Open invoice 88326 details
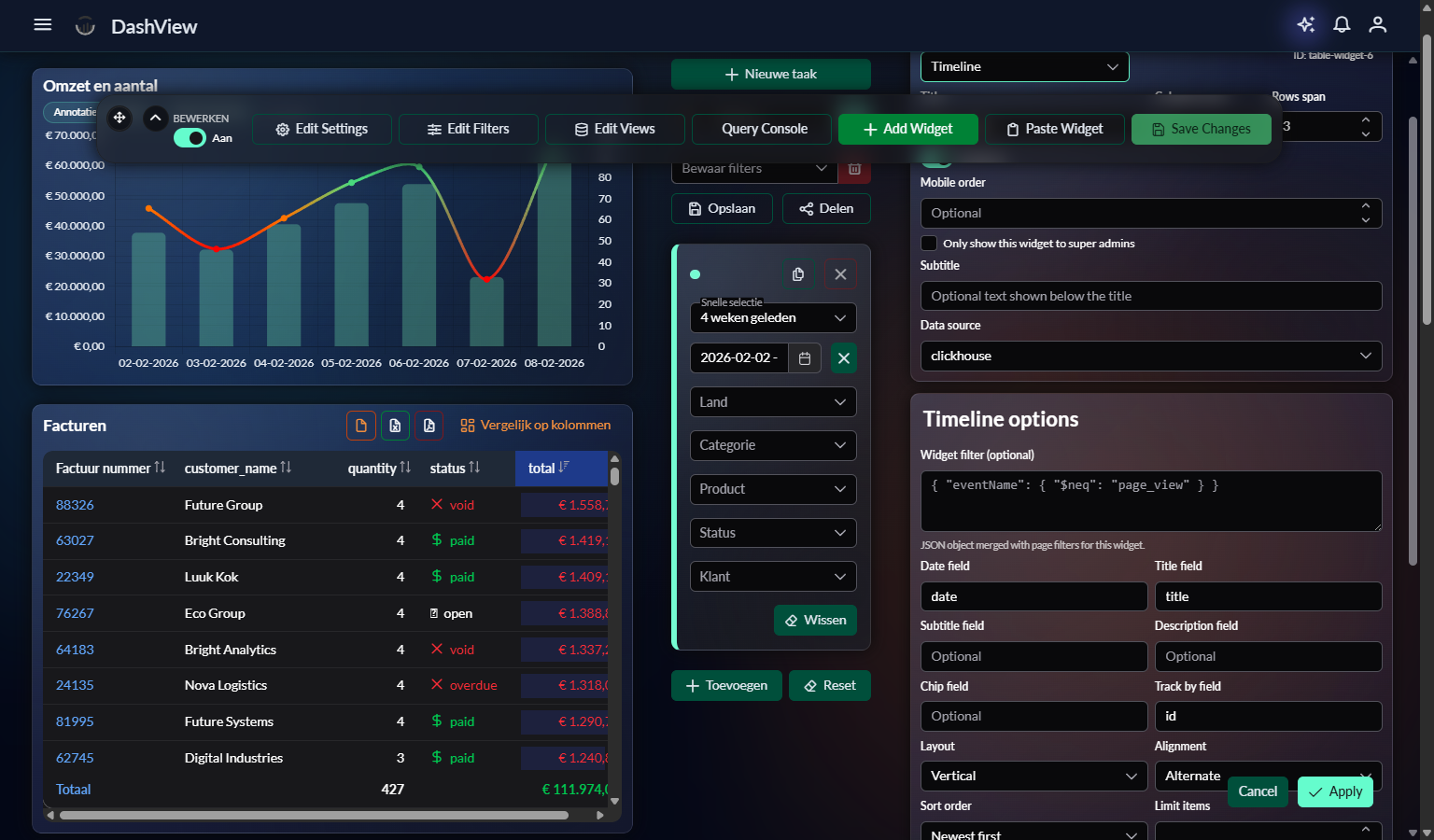 click(x=75, y=504)
